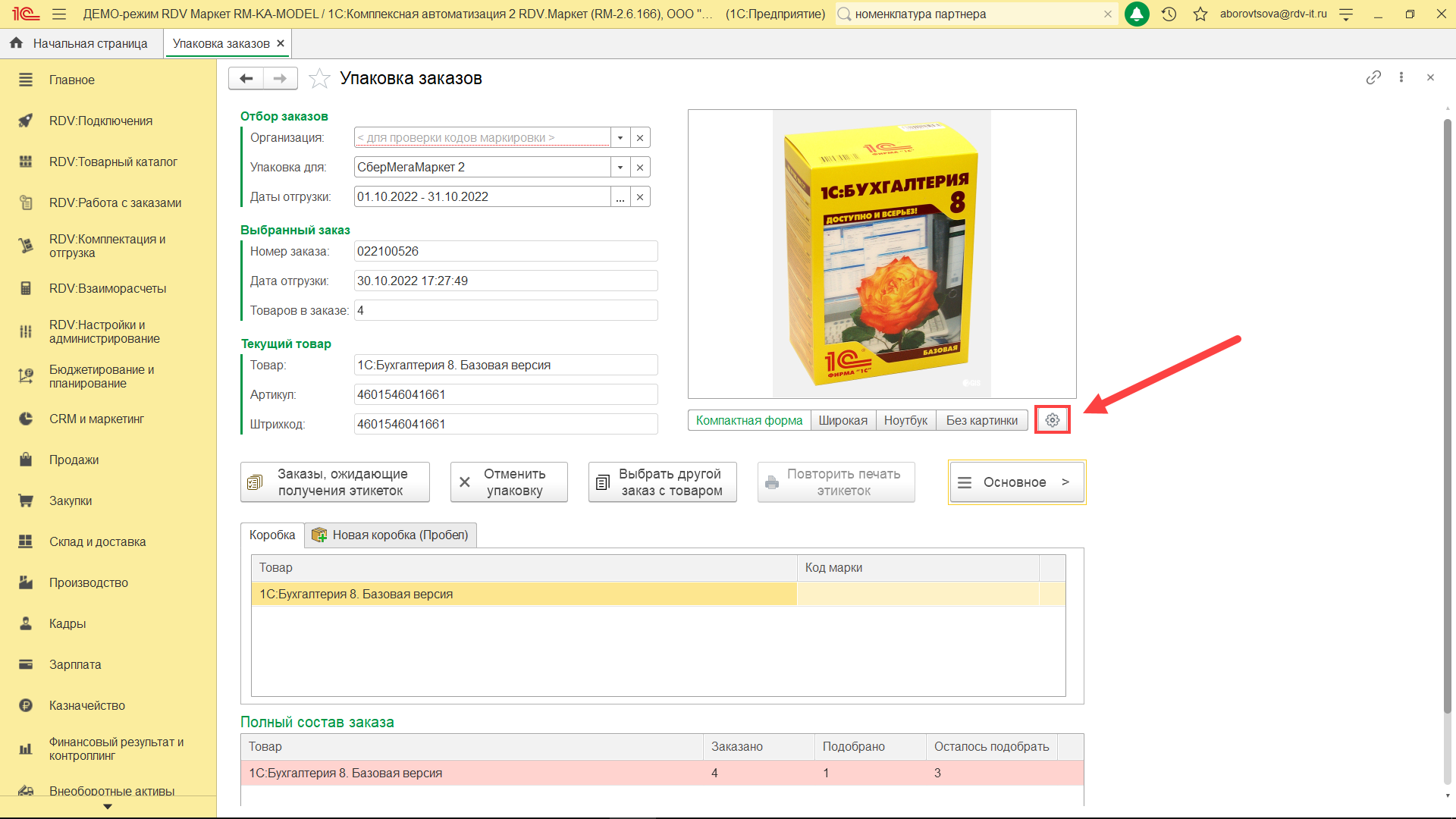
Task: Navigate back with left arrow button
Action: pyautogui.click(x=246, y=79)
